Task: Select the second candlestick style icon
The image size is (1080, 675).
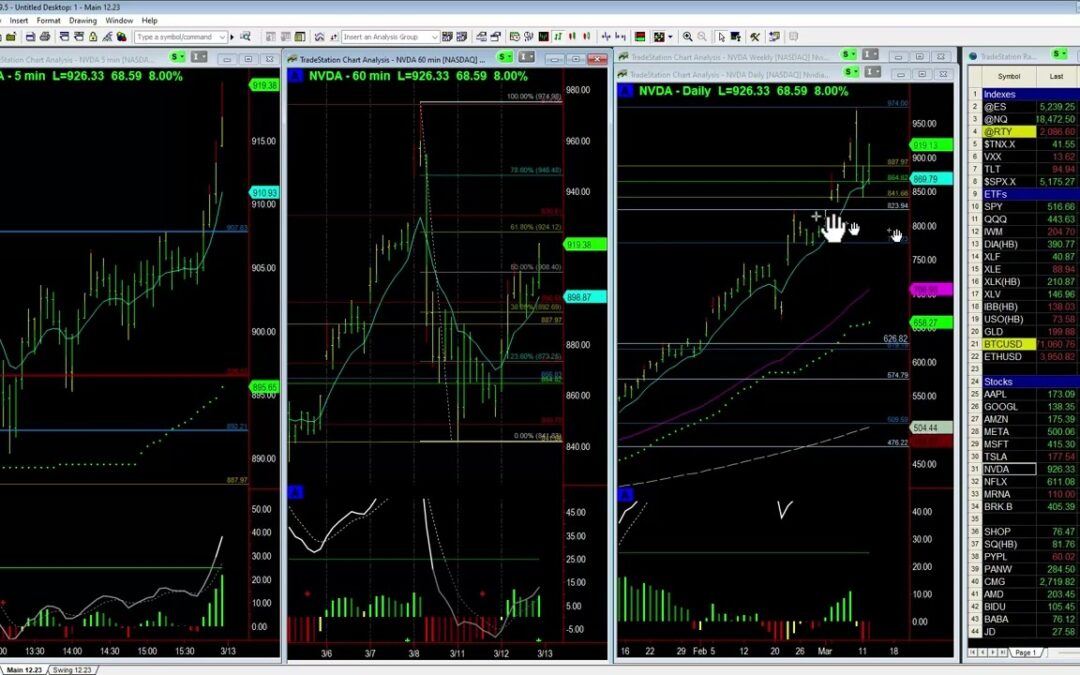Action: pos(587,37)
